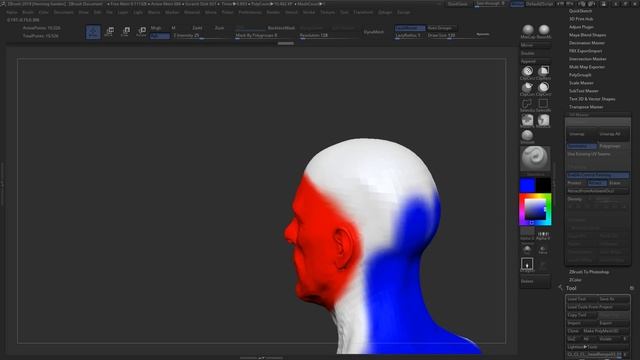Screen dimensions: 640x360
Task: Select the DragRect stroke icon
Action: 527,264
